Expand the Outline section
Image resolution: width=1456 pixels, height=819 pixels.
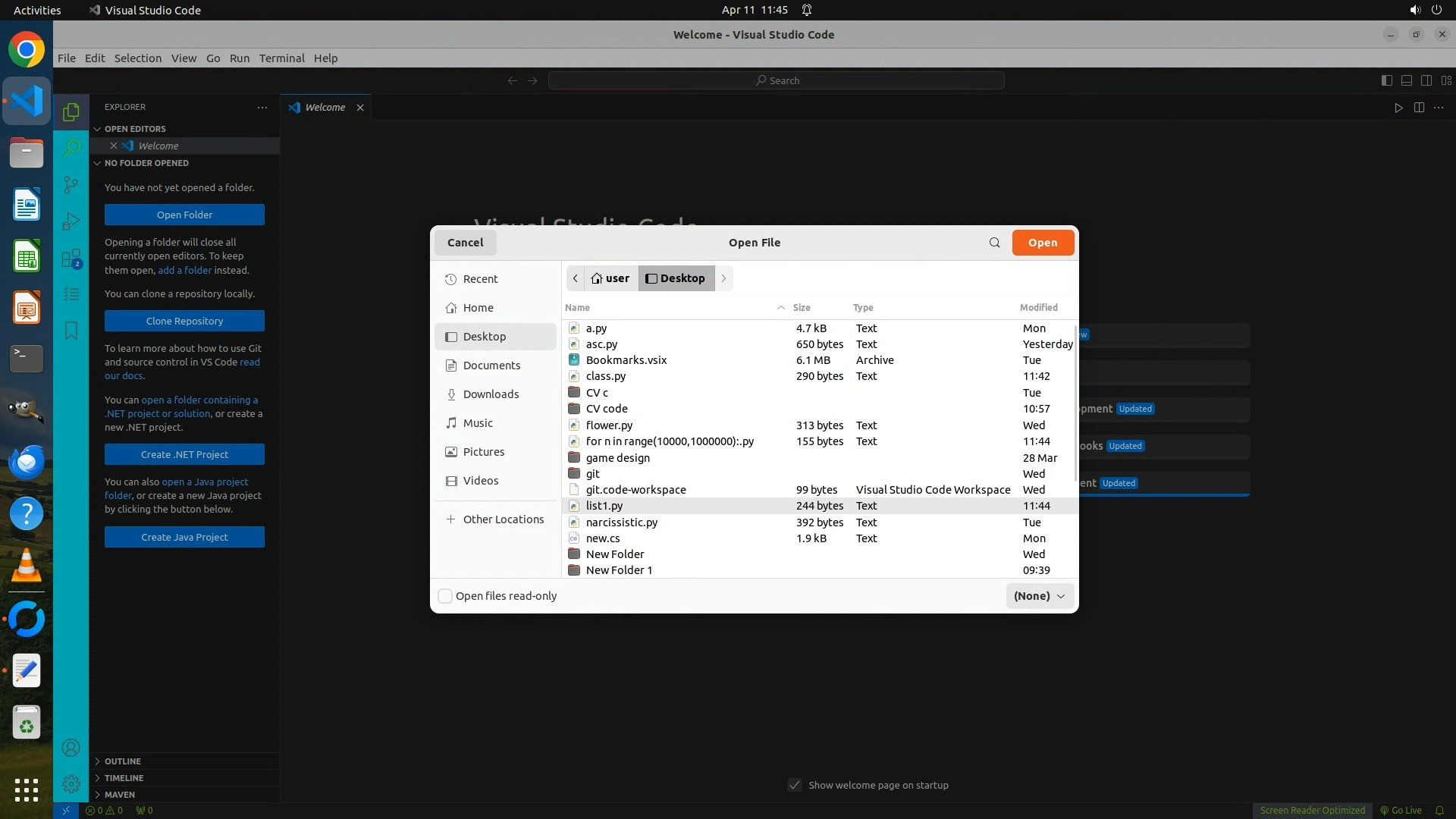click(x=123, y=761)
